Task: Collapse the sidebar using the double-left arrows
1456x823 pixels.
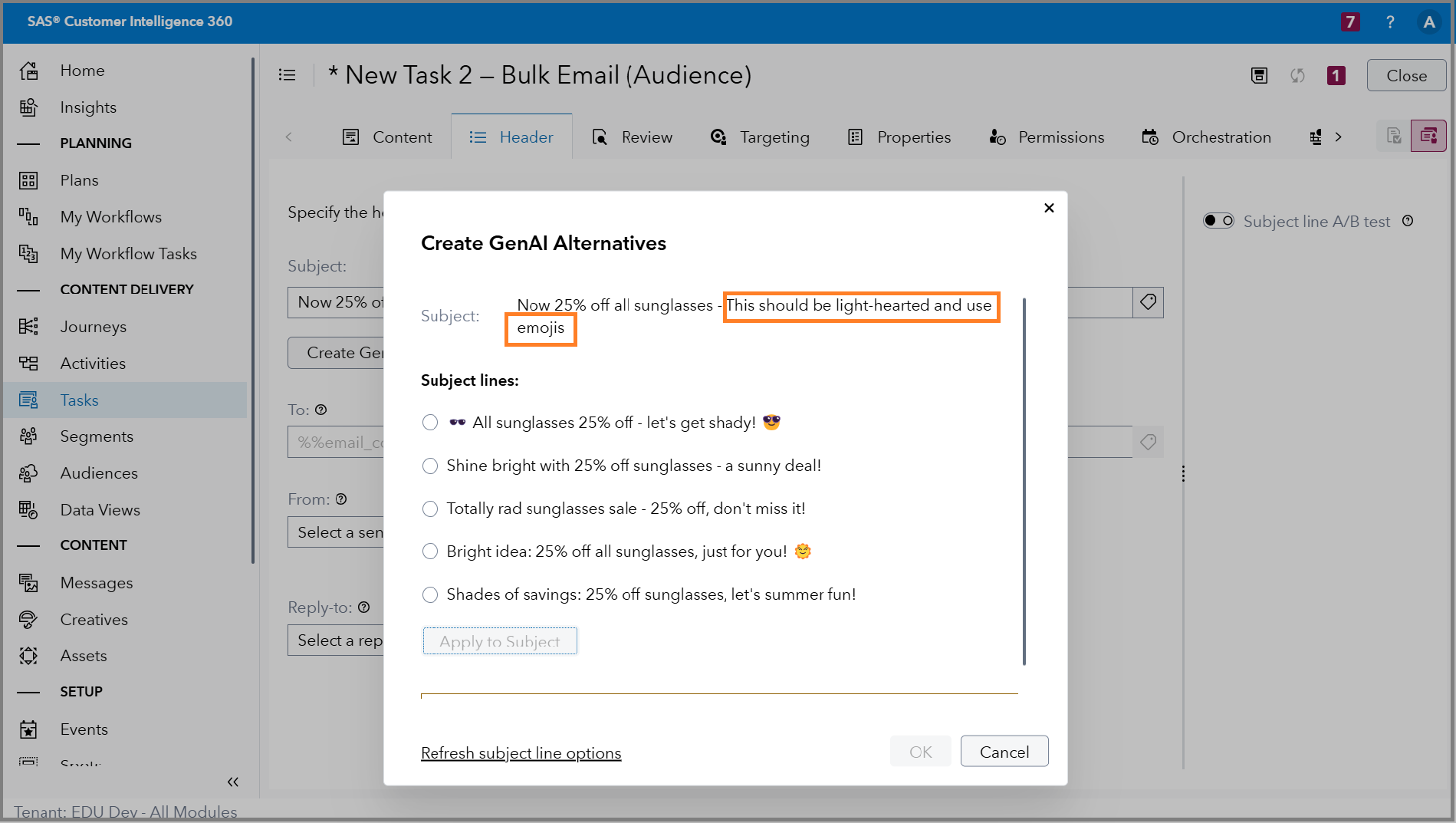Action: point(233,782)
